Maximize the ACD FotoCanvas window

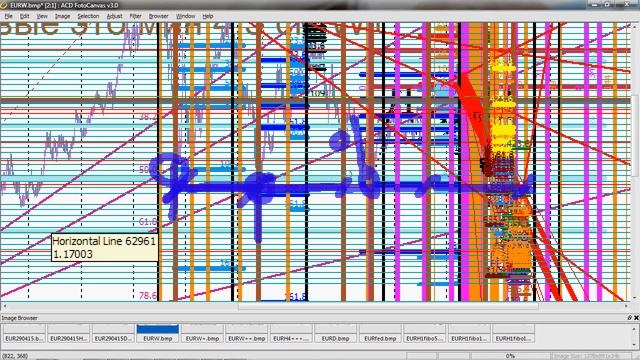coord(607,4)
